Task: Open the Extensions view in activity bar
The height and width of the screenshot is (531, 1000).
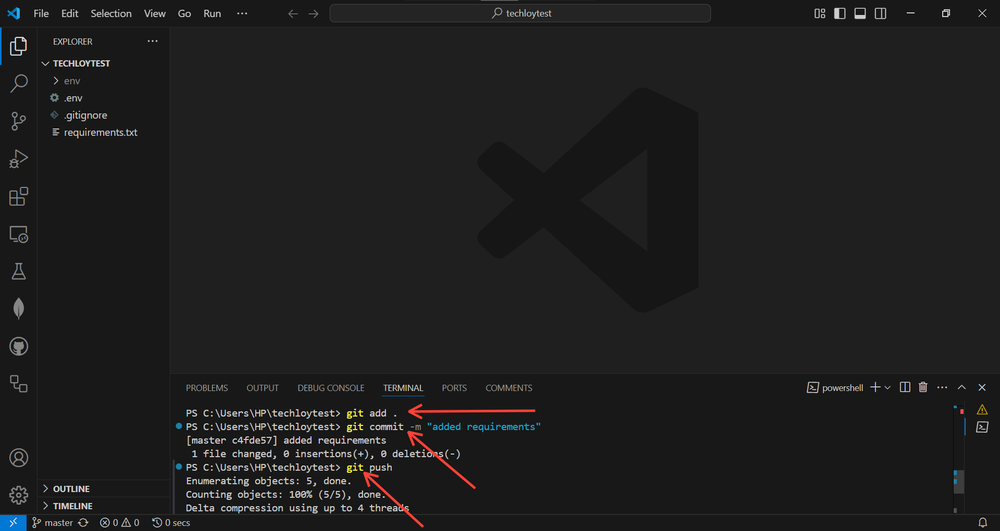Action: (18, 197)
